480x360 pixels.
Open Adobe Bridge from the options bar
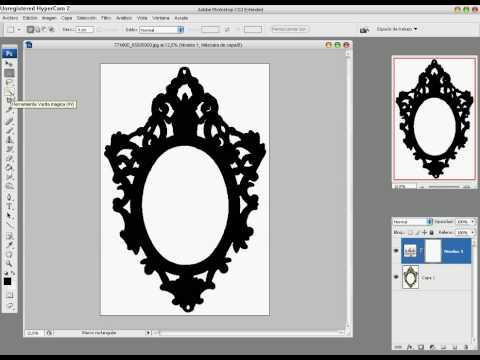pos(364,30)
